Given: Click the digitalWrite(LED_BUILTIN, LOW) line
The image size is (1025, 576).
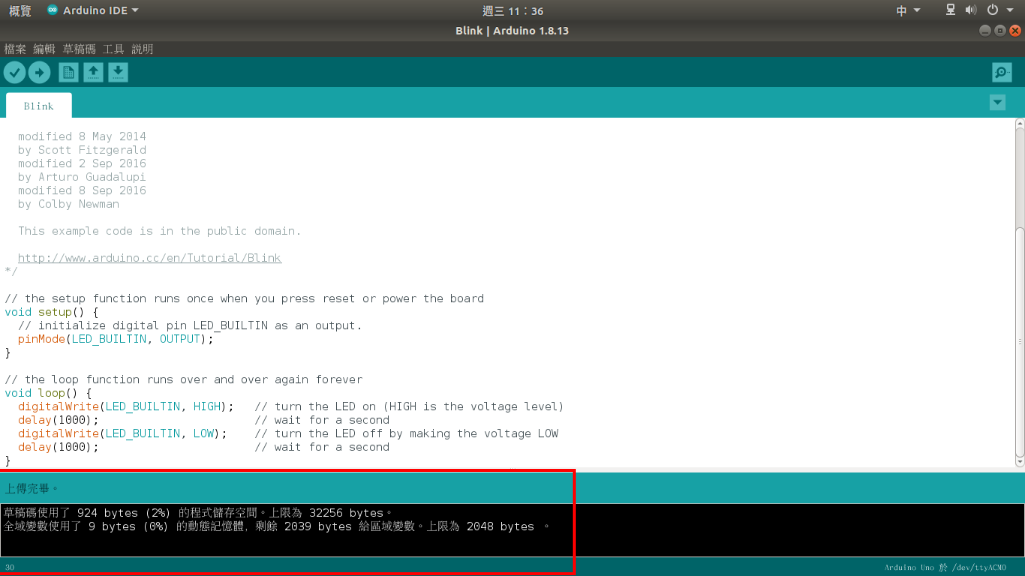Looking at the screenshot, I should tap(122, 433).
